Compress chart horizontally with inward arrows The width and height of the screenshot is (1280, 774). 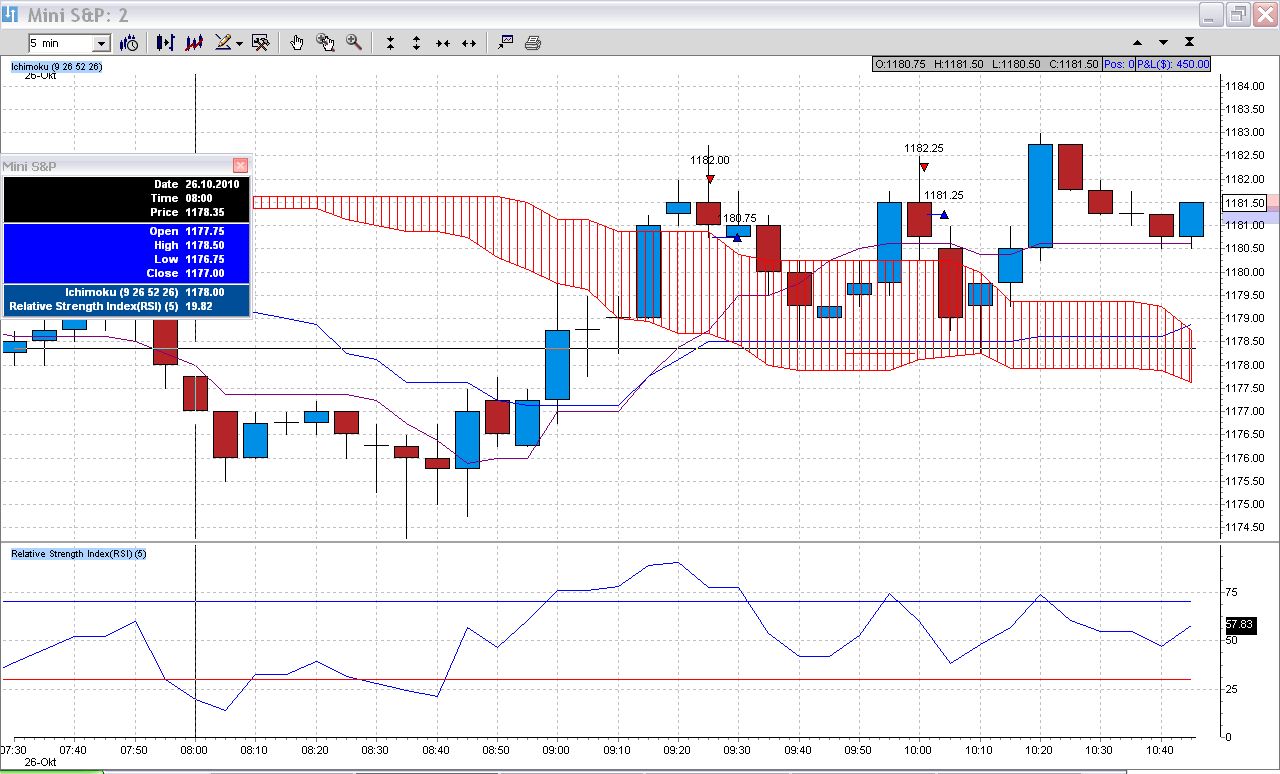(442, 43)
